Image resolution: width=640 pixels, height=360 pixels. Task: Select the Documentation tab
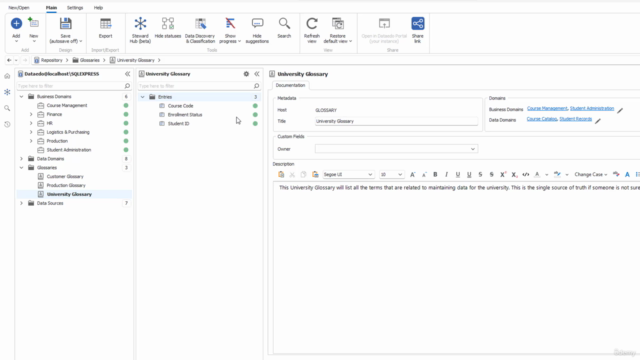[290, 85]
